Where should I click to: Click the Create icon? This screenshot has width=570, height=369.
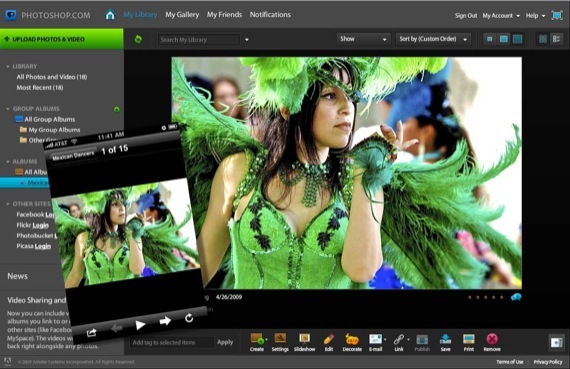coord(257,339)
